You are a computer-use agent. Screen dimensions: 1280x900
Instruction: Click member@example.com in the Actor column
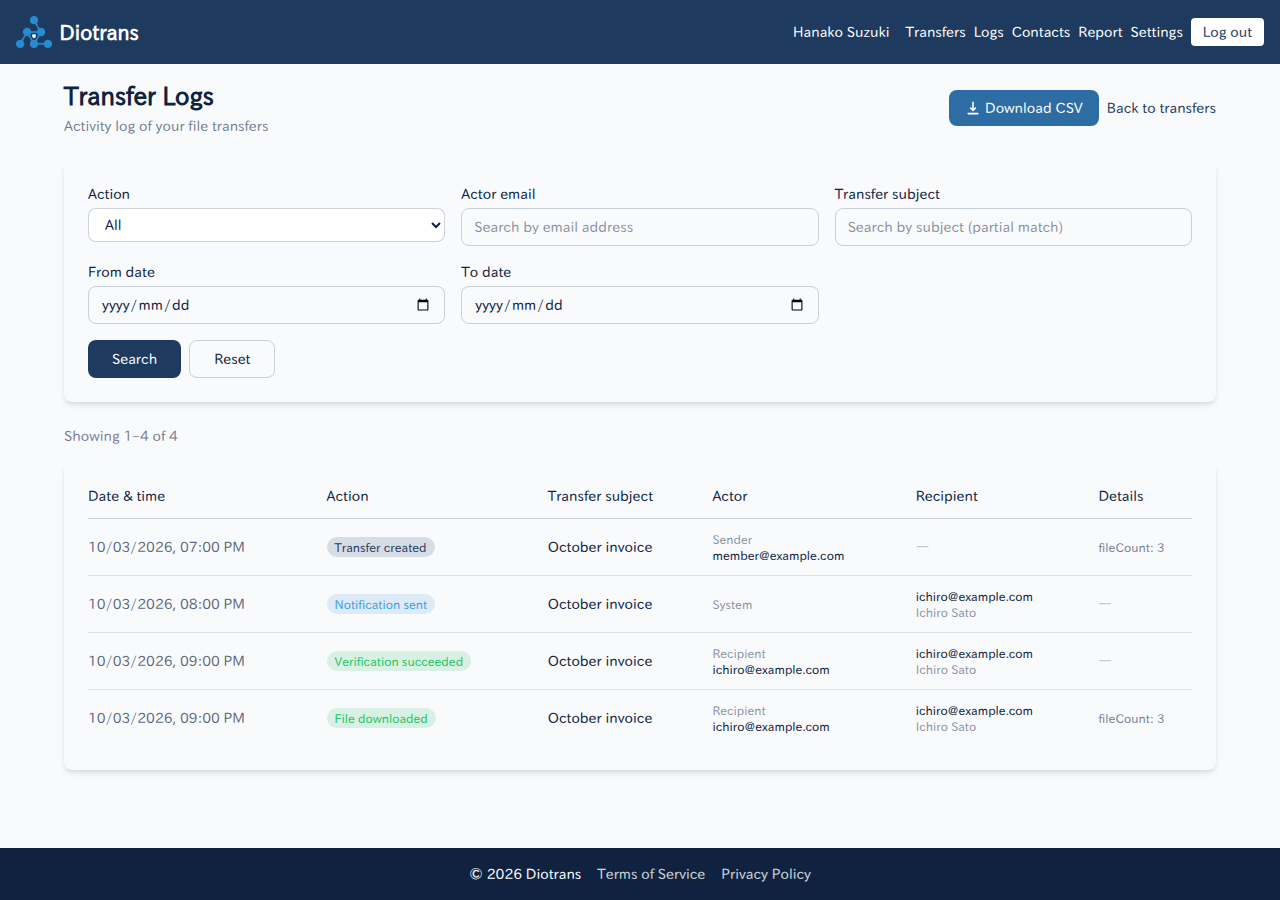pyautogui.click(x=778, y=556)
